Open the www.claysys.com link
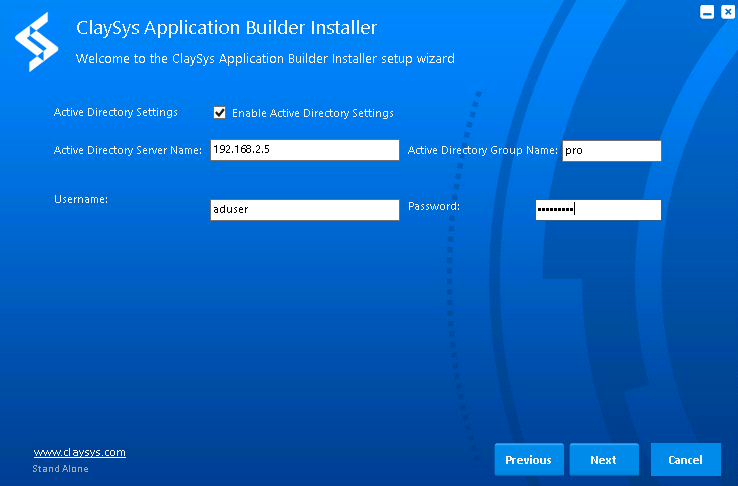738x486 pixels. [80, 452]
